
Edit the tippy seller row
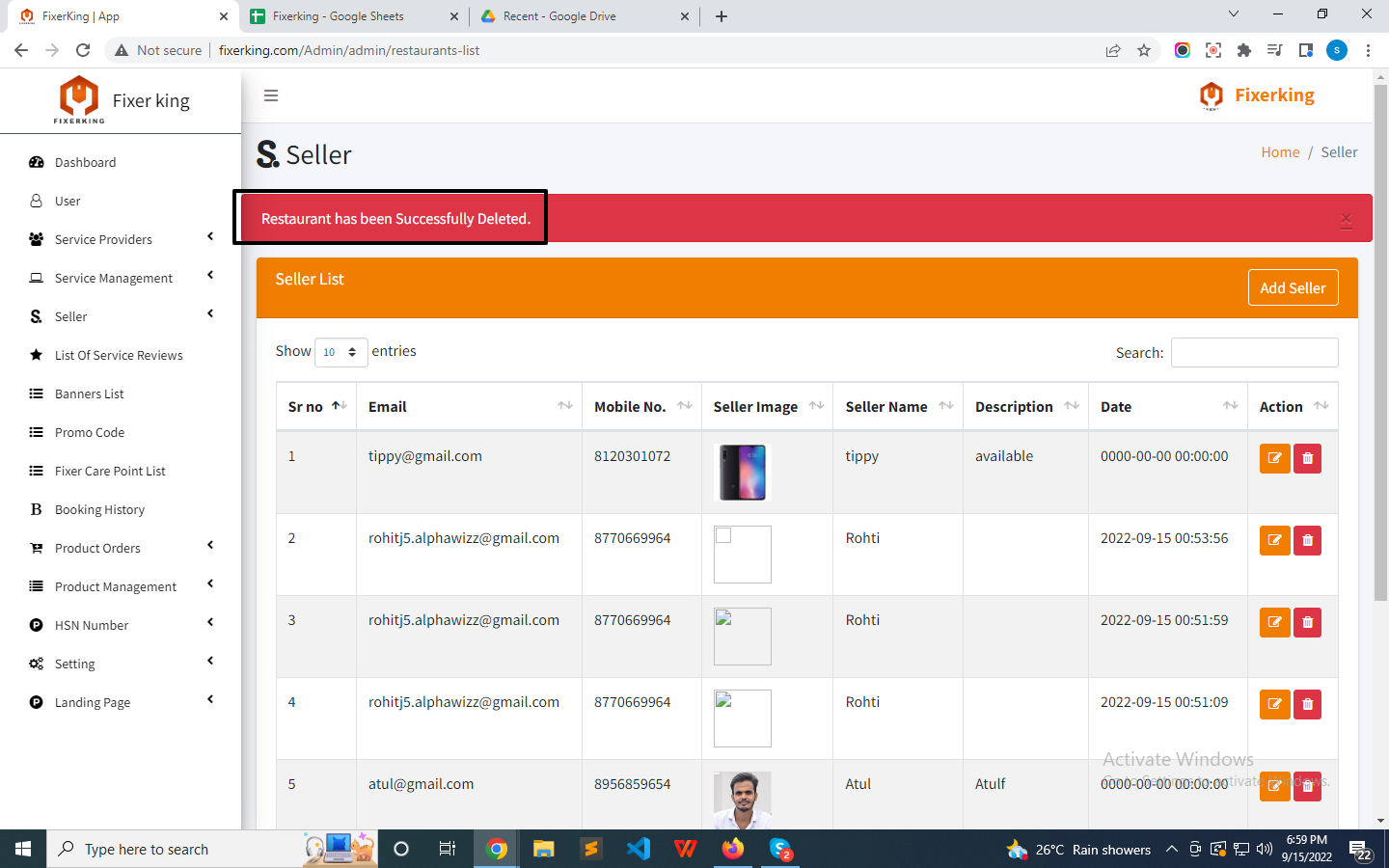click(1274, 458)
